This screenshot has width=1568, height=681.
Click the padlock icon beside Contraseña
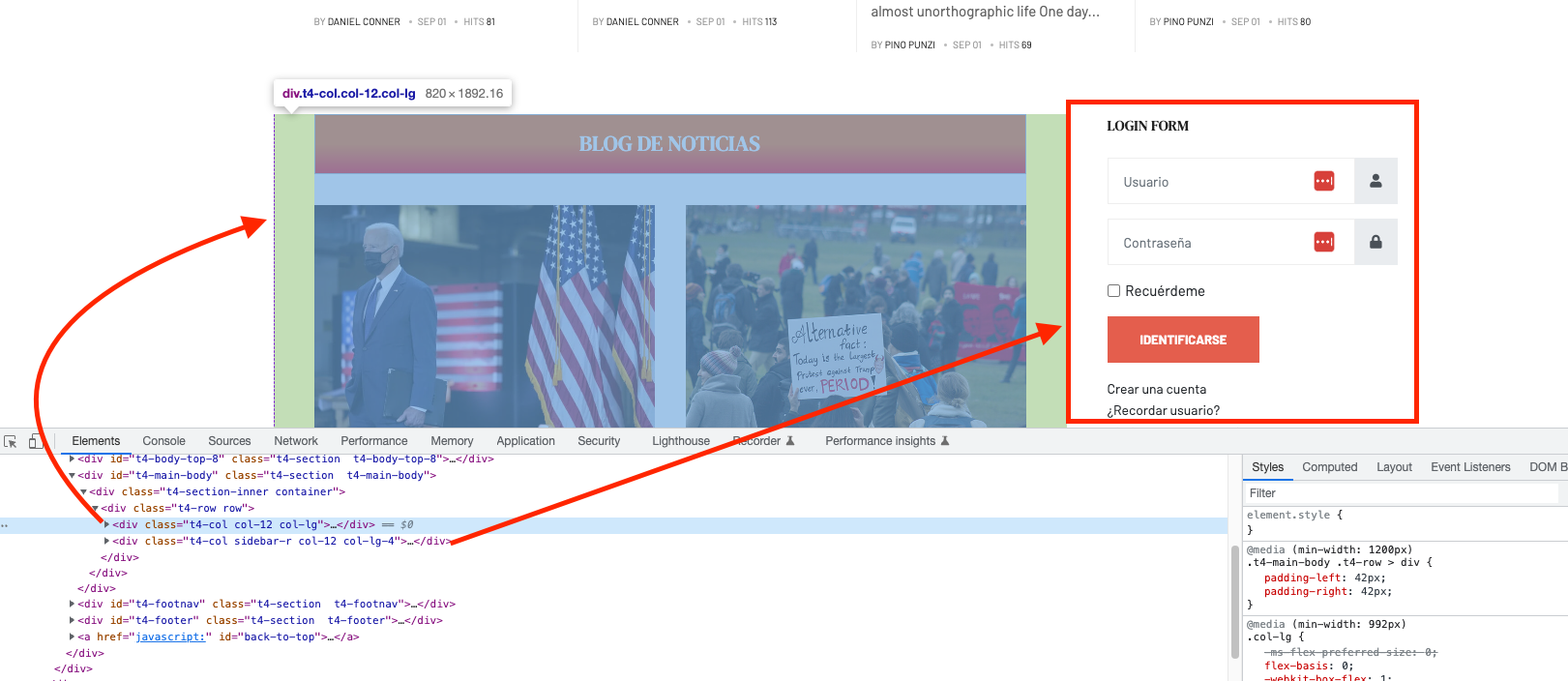tap(1376, 242)
